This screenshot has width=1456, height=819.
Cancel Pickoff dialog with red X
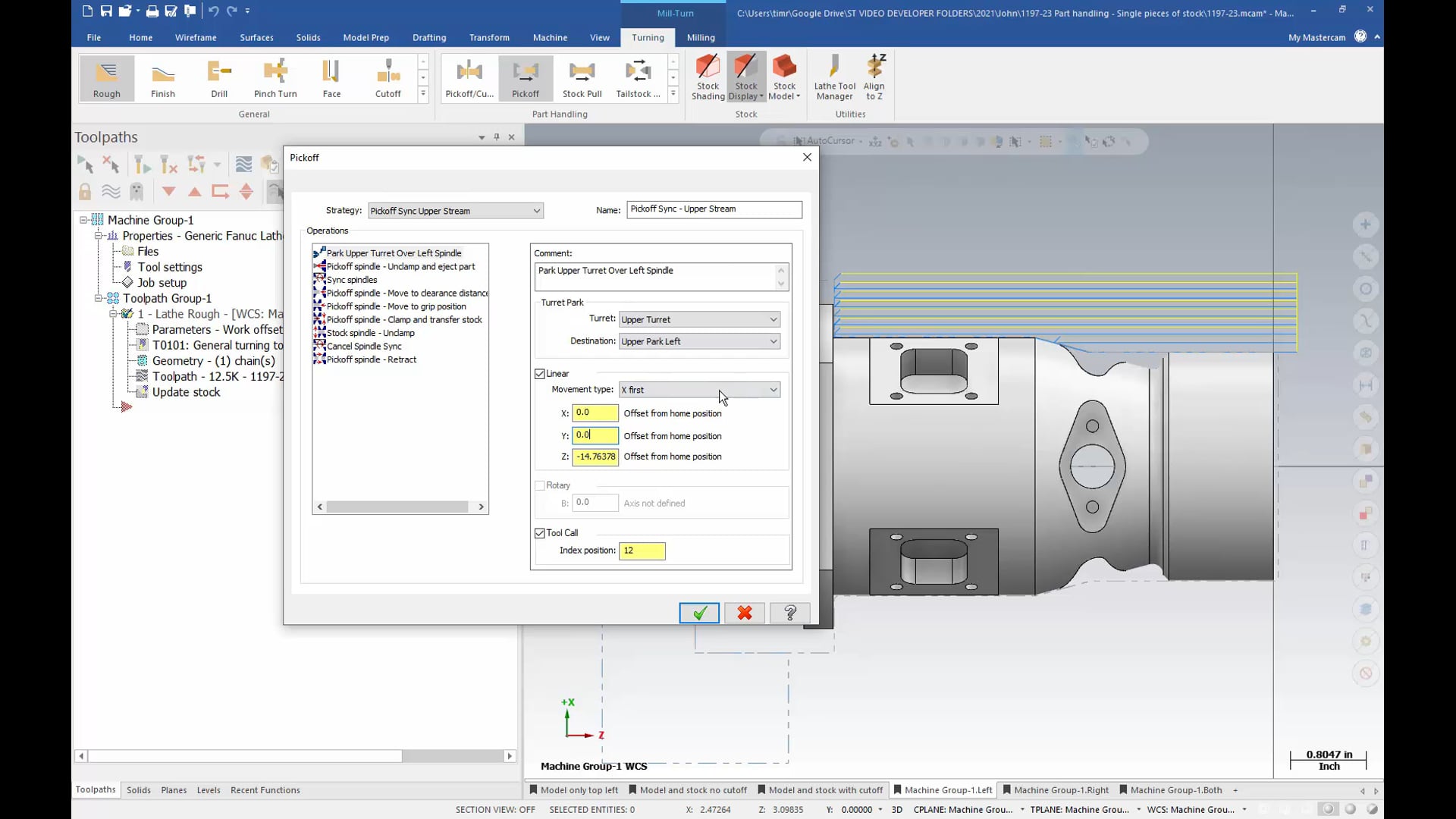pos(745,613)
